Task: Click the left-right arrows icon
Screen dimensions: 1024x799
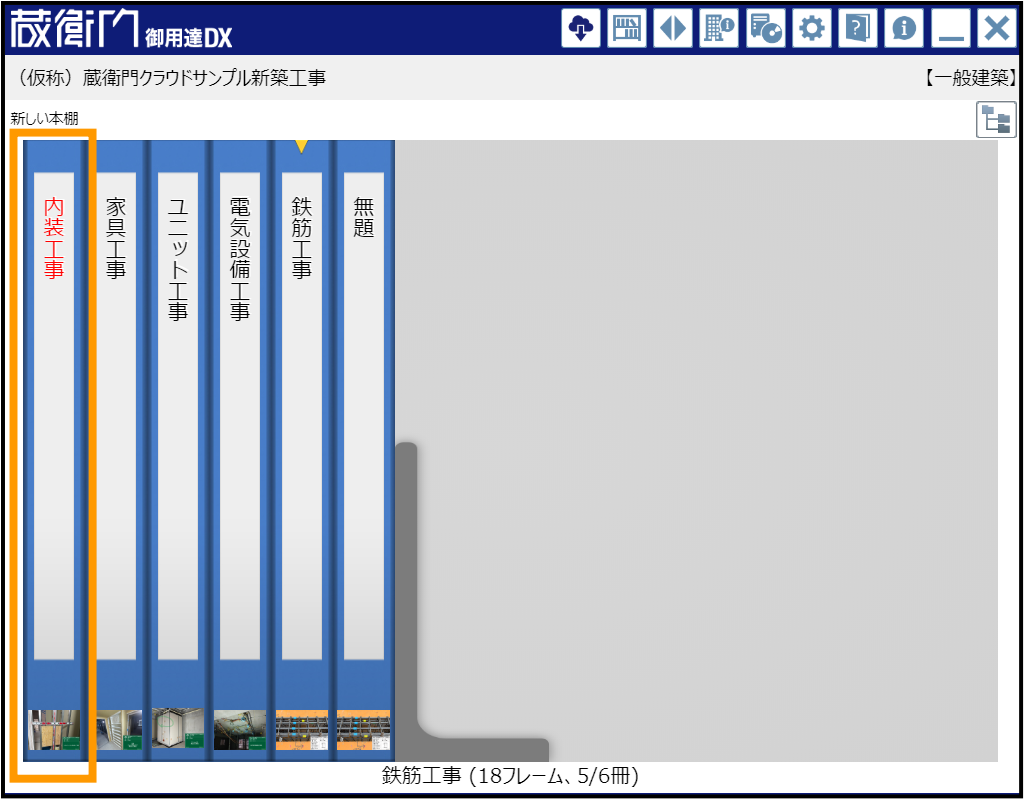Action: pos(673,28)
